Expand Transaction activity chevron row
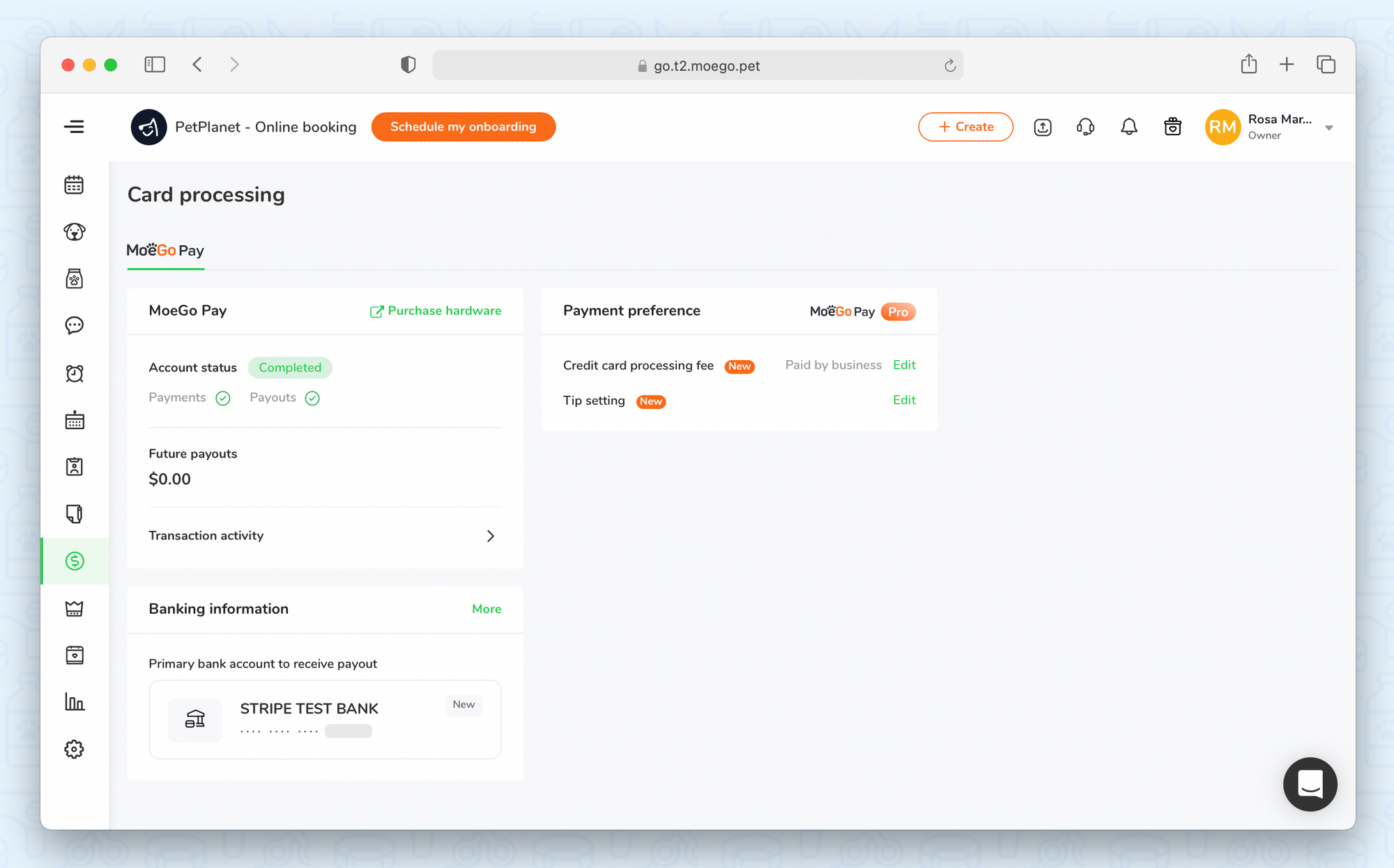The height and width of the screenshot is (868, 1394). 490,536
